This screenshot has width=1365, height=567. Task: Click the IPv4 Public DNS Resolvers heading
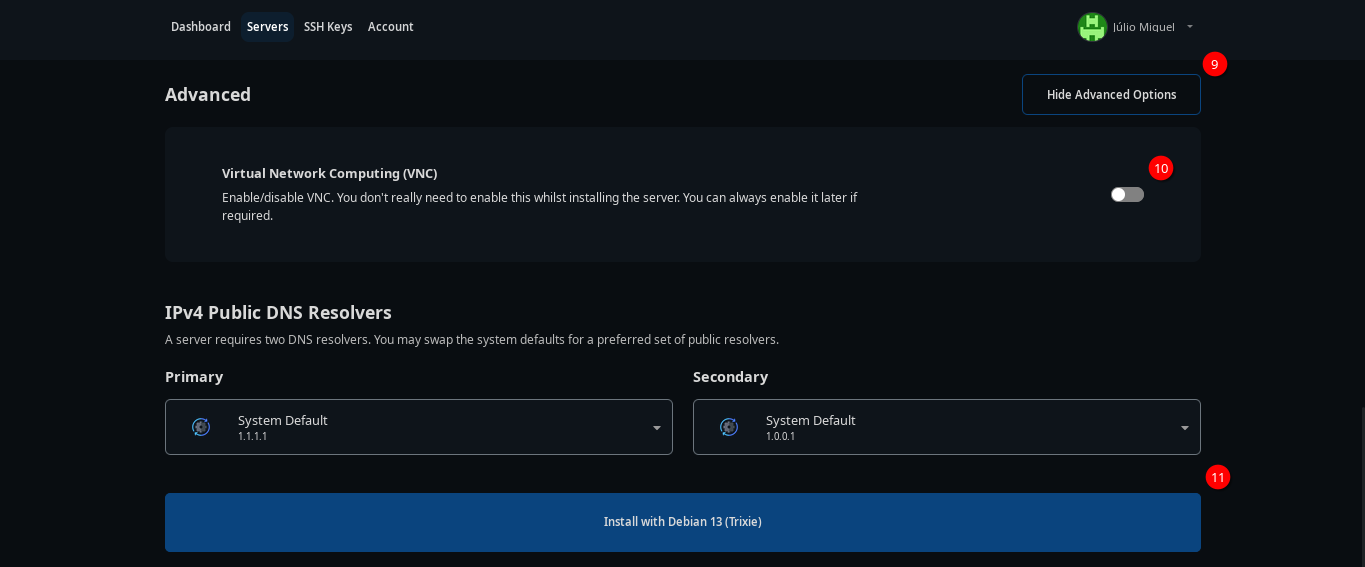pyautogui.click(x=278, y=312)
